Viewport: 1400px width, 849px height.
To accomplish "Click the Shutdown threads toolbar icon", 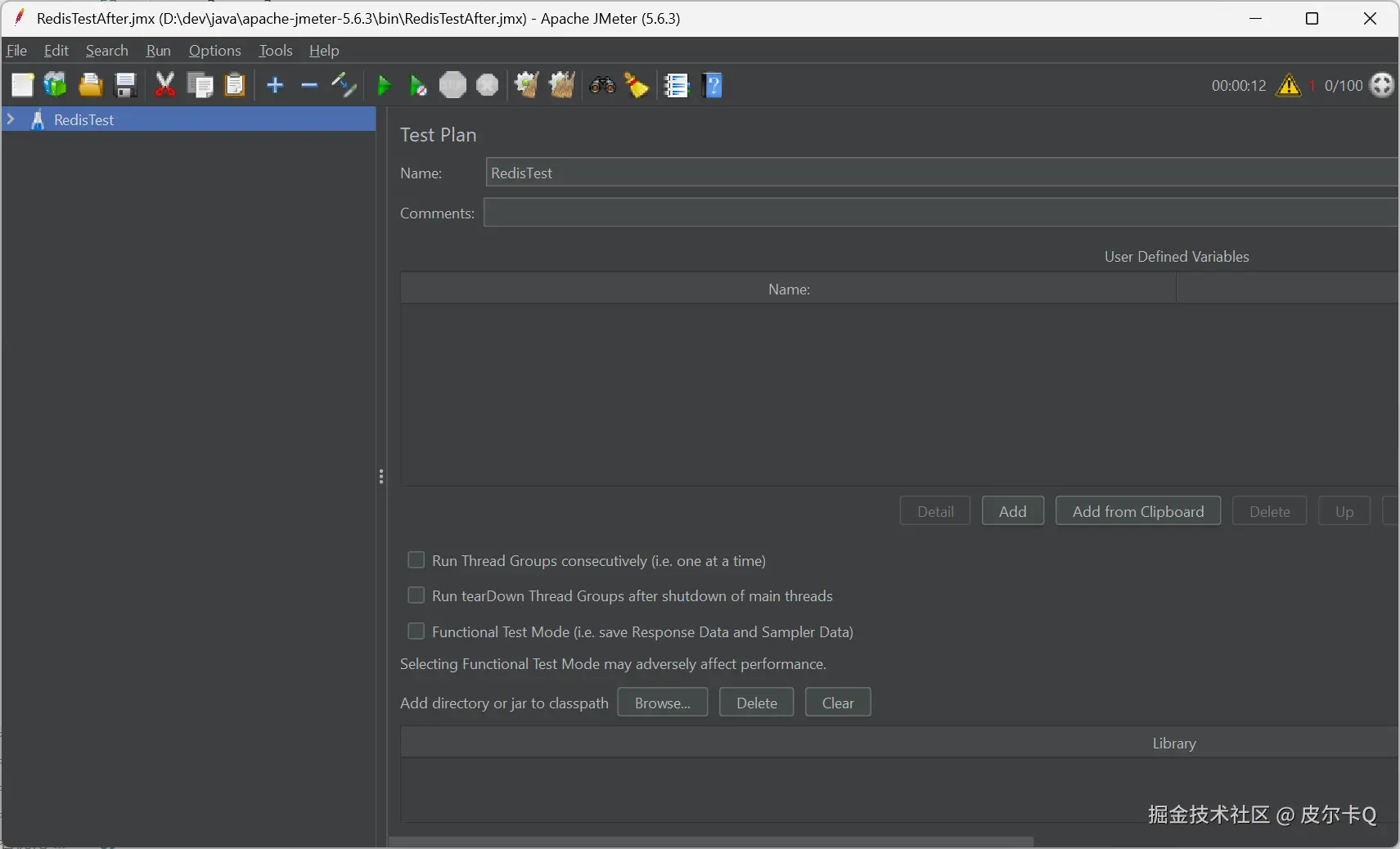I will (x=488, y=85).
